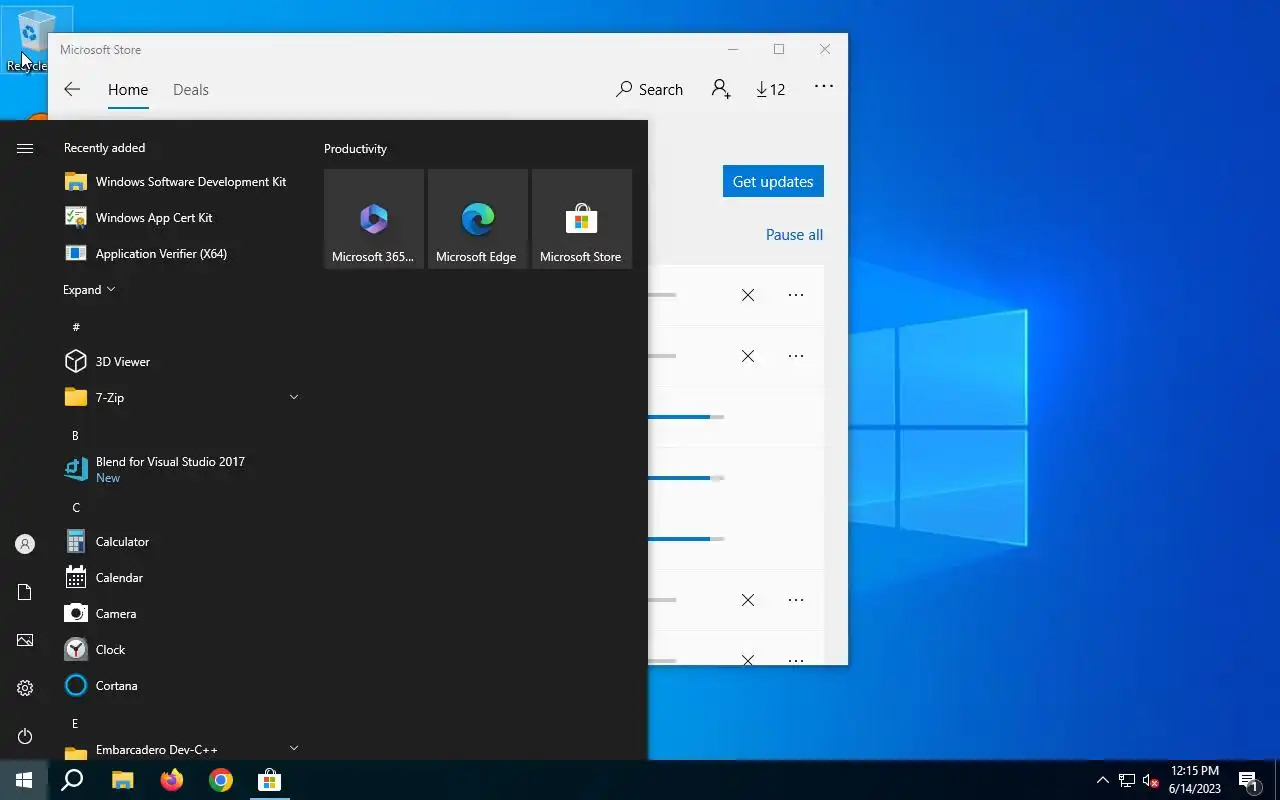The width and height of the screenshot is (1280, 800).
Task: Expand the Recently added list
Action: (x=89, y=290)
